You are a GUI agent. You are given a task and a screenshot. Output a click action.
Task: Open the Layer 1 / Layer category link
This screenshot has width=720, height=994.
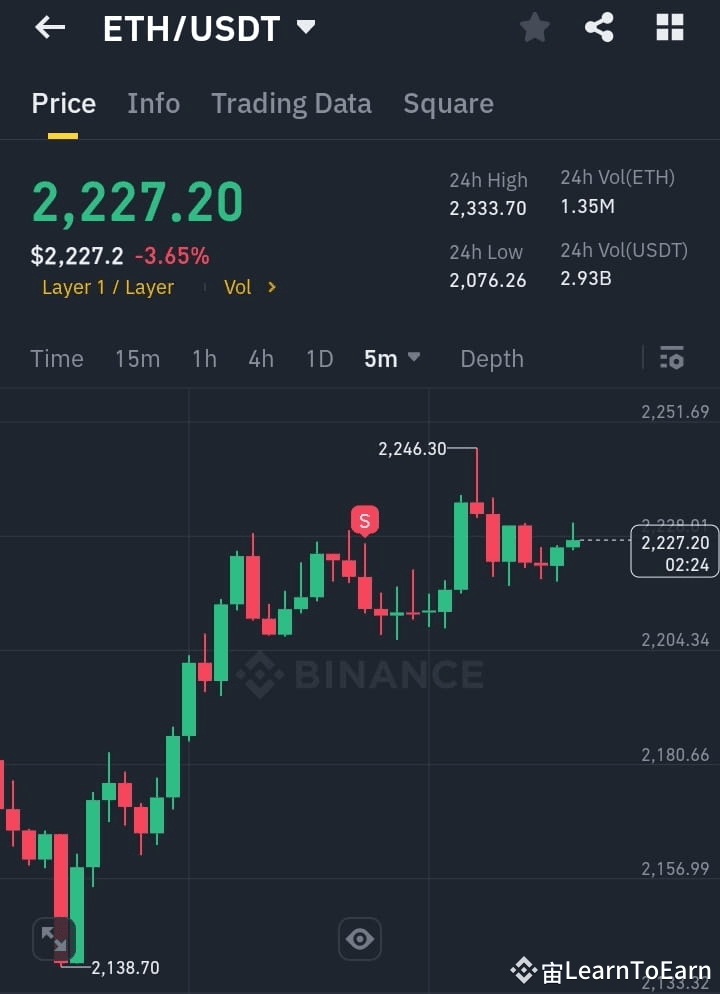click(x=107, y=287)
